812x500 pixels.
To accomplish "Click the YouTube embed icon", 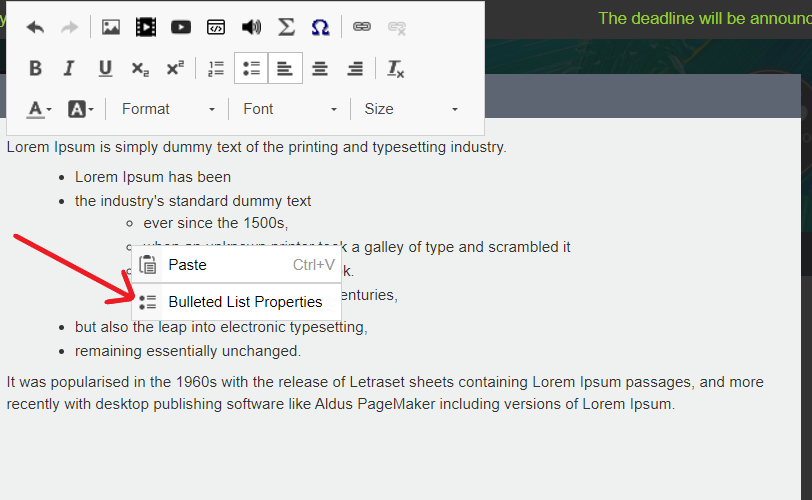I will pos(181,27).
